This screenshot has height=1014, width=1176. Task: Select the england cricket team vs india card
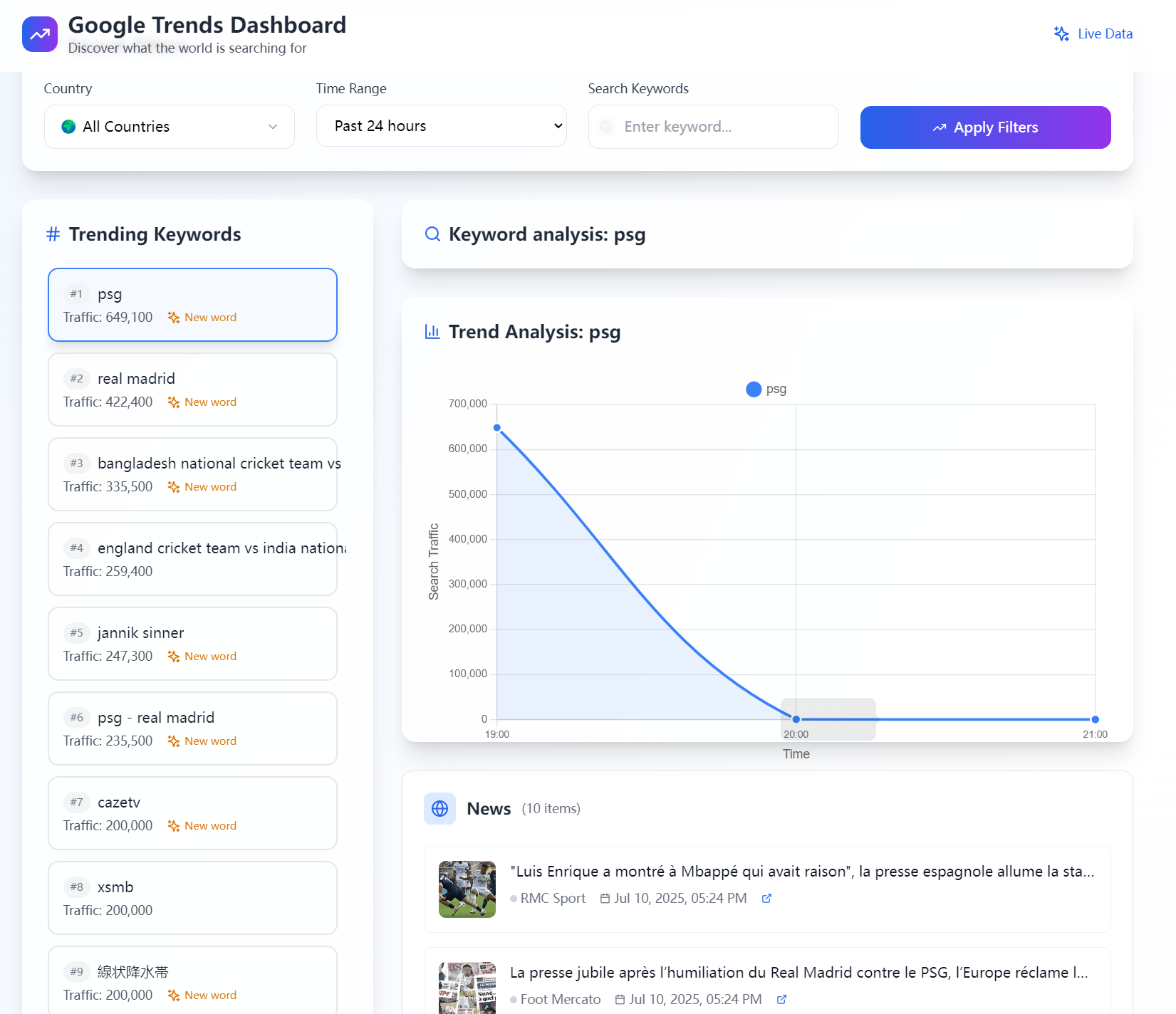click(x=192, y=559)
